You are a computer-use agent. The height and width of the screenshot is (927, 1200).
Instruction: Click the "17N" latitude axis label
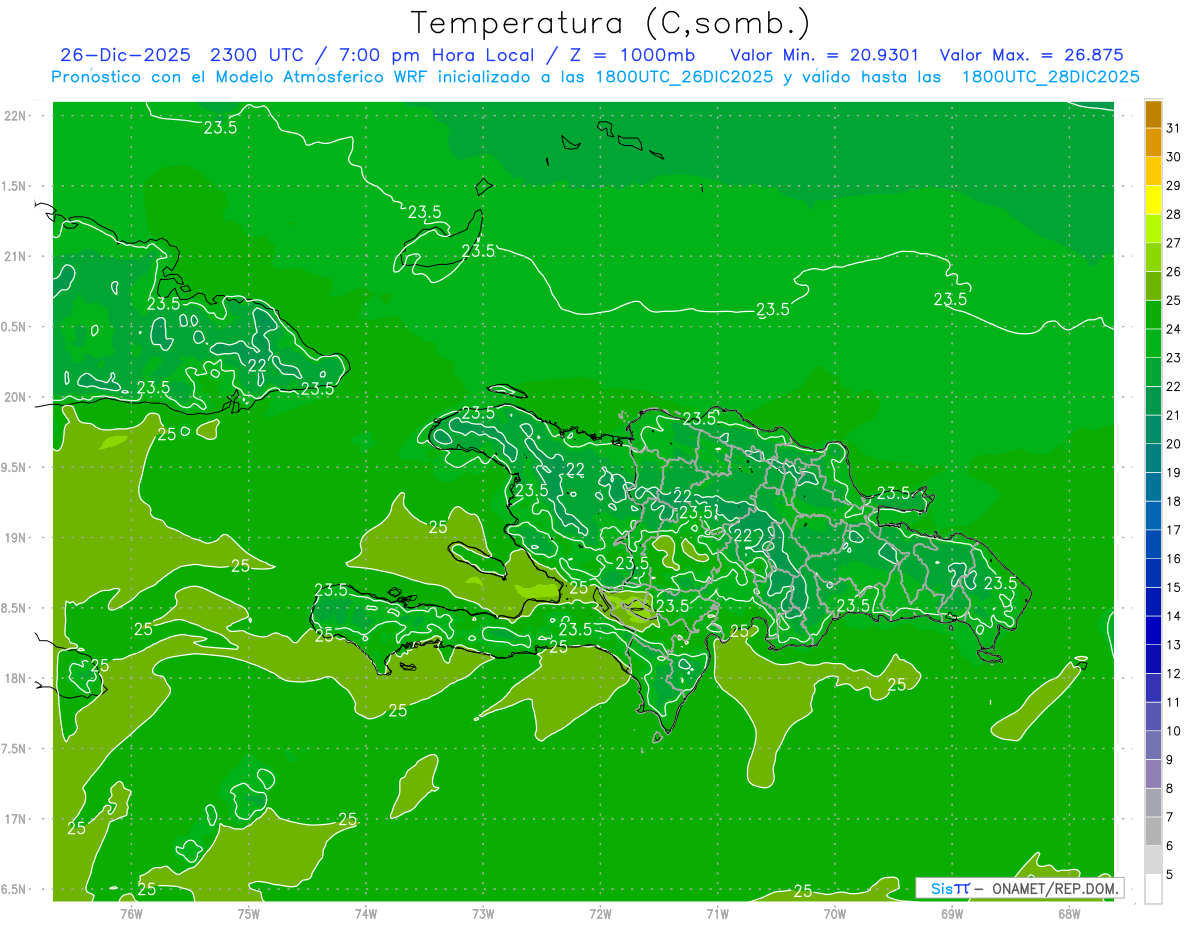click(15, 819)
